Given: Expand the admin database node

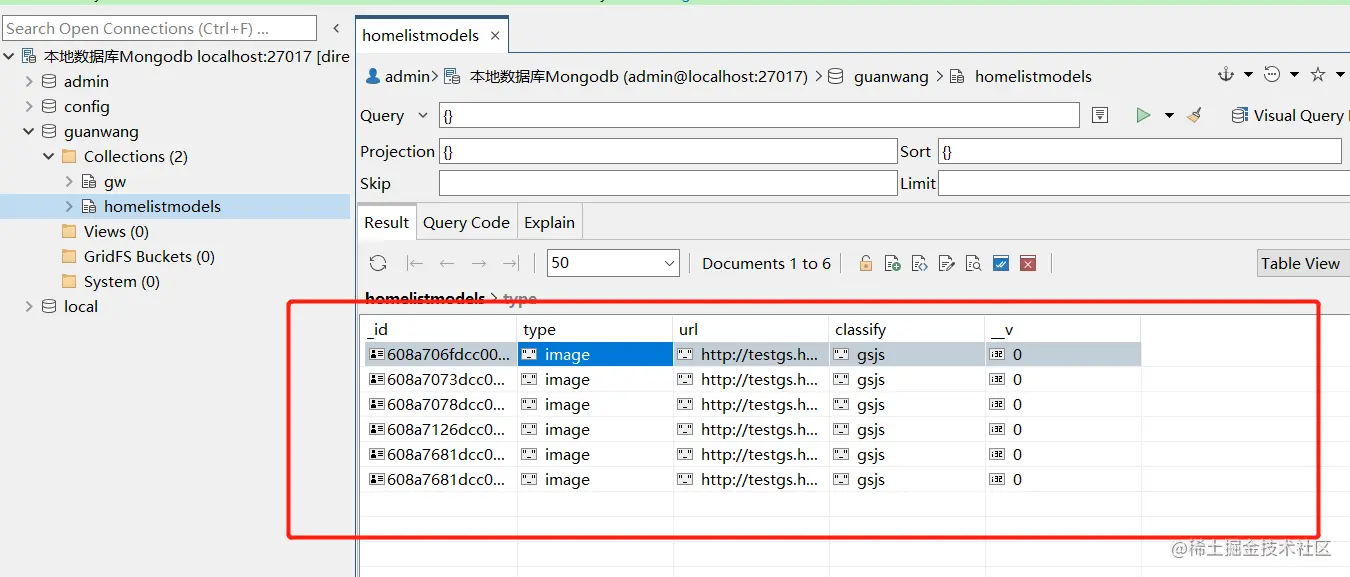Looking at the screenshot, I should click(x=29, y=81).
